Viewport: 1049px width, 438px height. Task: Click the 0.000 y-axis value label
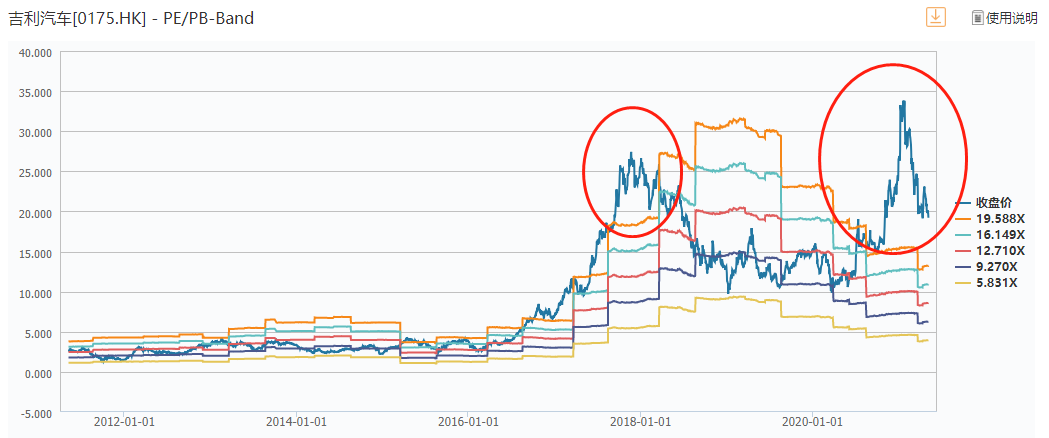38,373
